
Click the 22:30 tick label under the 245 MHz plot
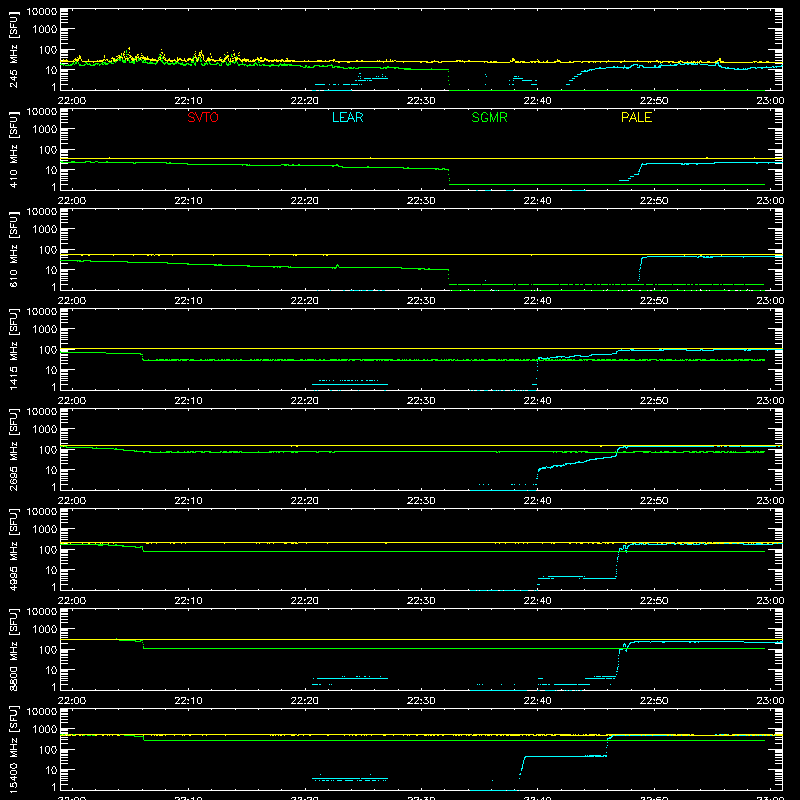(x=421, y=101)
